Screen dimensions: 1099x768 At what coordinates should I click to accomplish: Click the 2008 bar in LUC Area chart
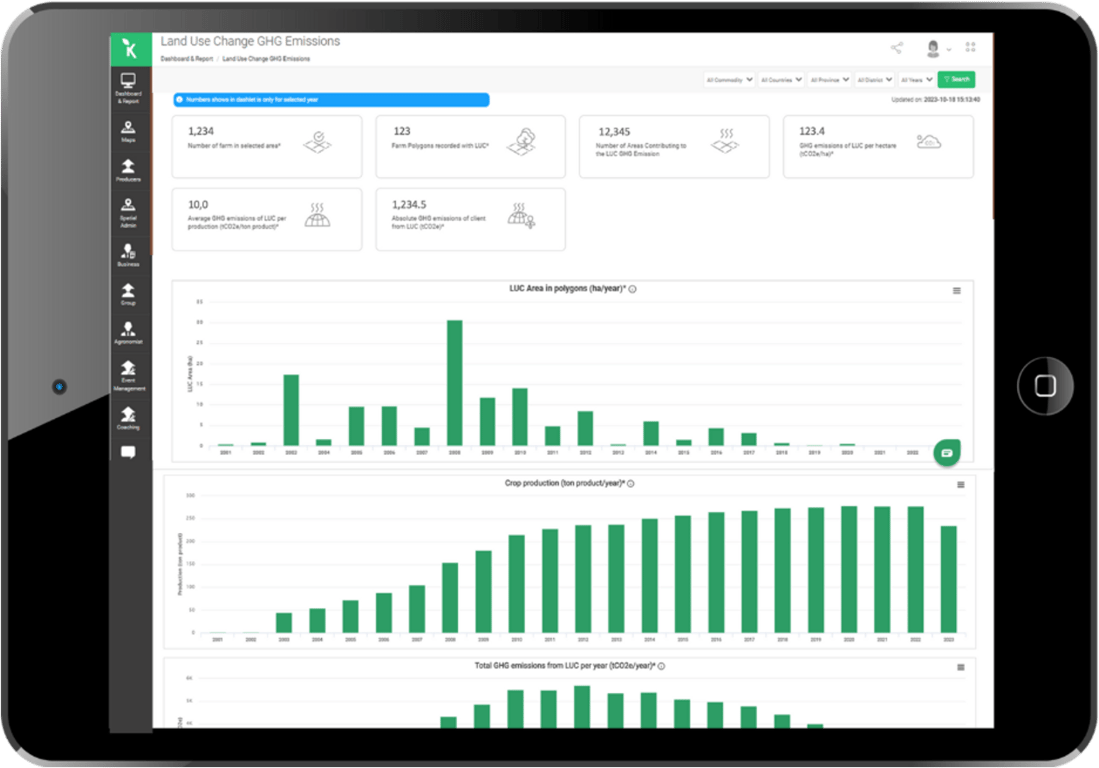click(455, 383)
